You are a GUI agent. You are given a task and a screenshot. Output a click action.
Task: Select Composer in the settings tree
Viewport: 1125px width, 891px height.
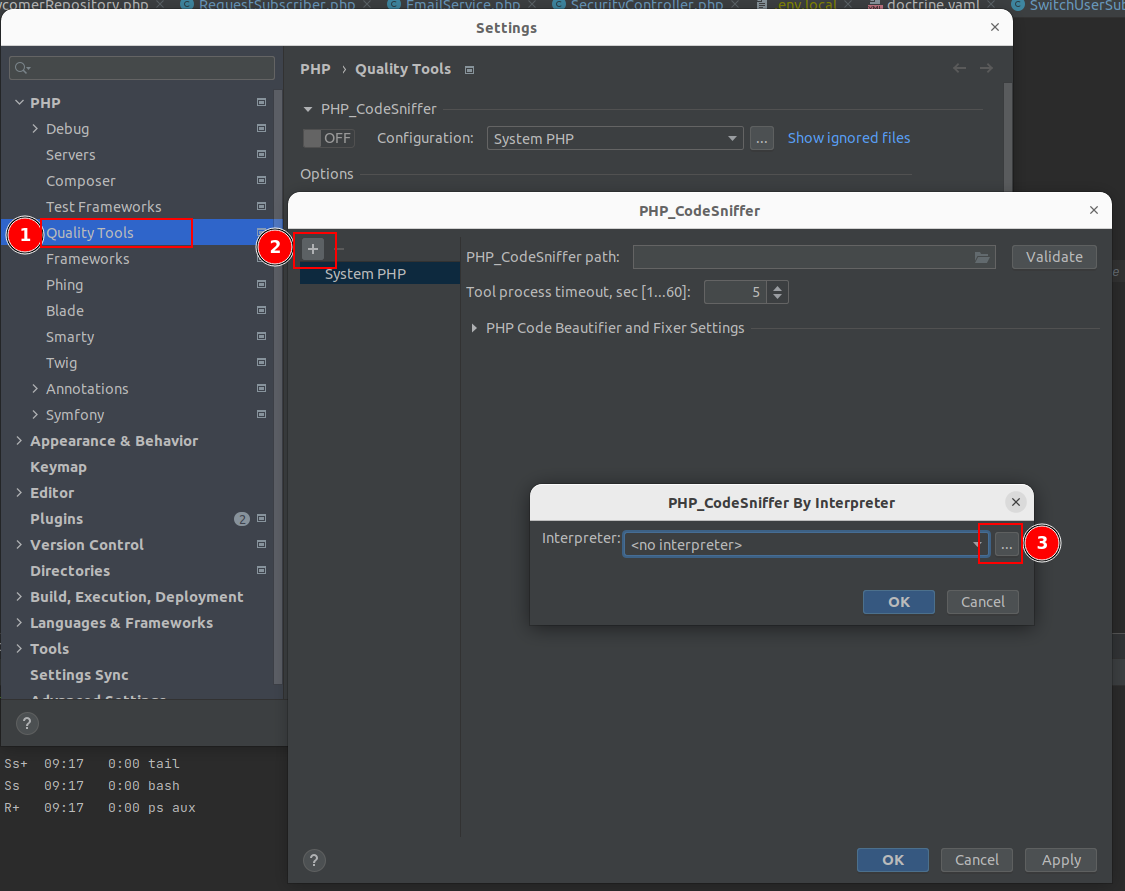[x=80, y=181]
